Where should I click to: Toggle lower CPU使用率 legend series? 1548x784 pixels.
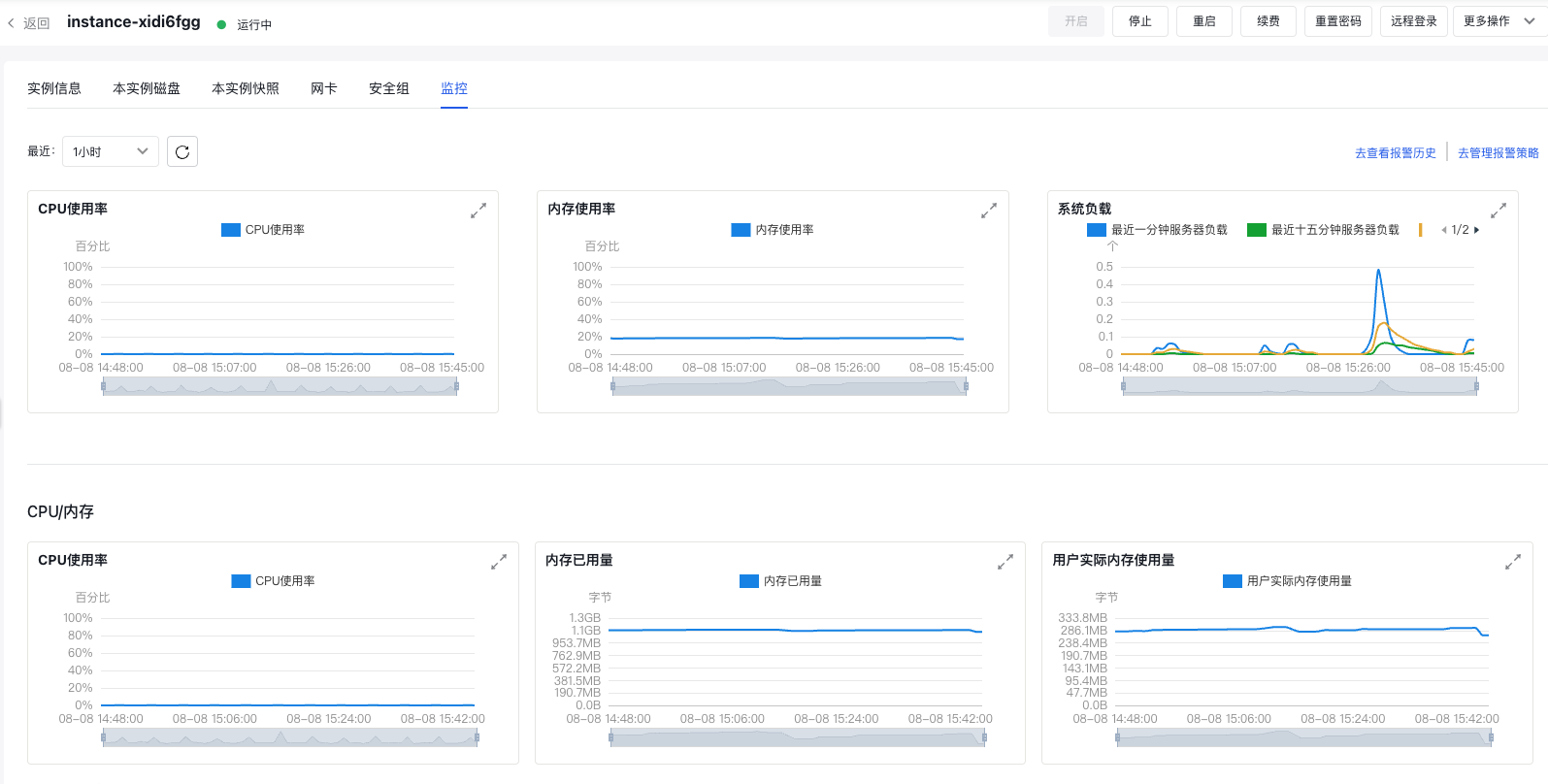pyautogui.click(x=273, y=581)
